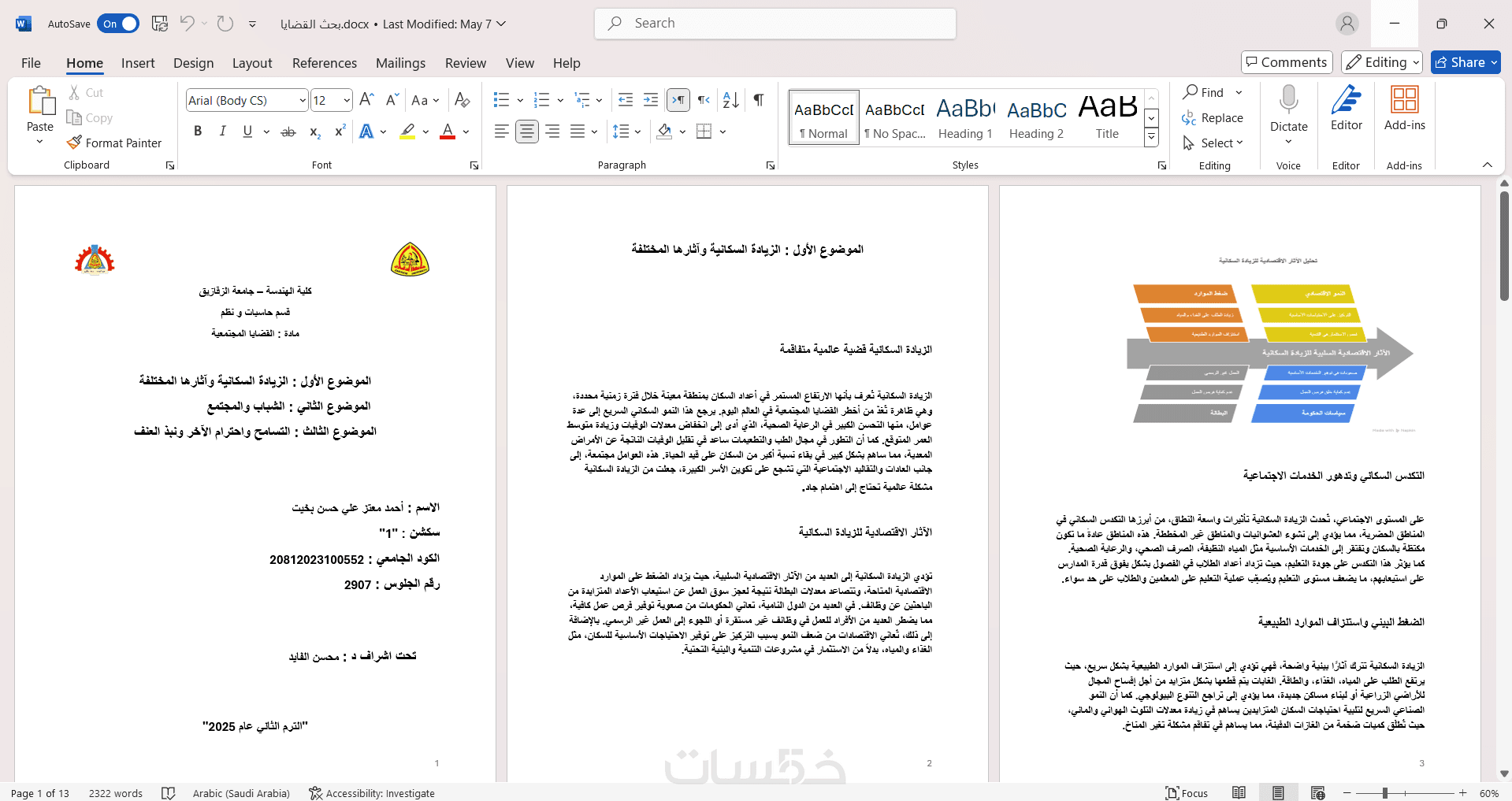This screenshot has height=801, width=1512.
Task: Shrink the font size
Action: click(392, 100)
